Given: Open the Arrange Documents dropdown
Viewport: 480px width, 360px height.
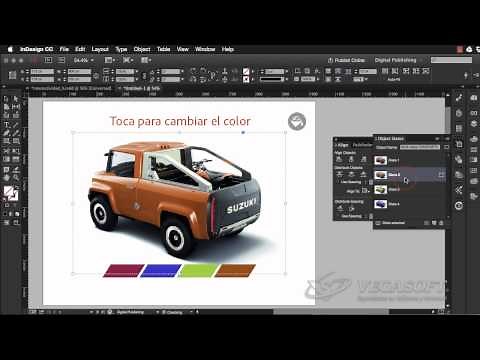Looking at the screenshot, I should point(146,60).
